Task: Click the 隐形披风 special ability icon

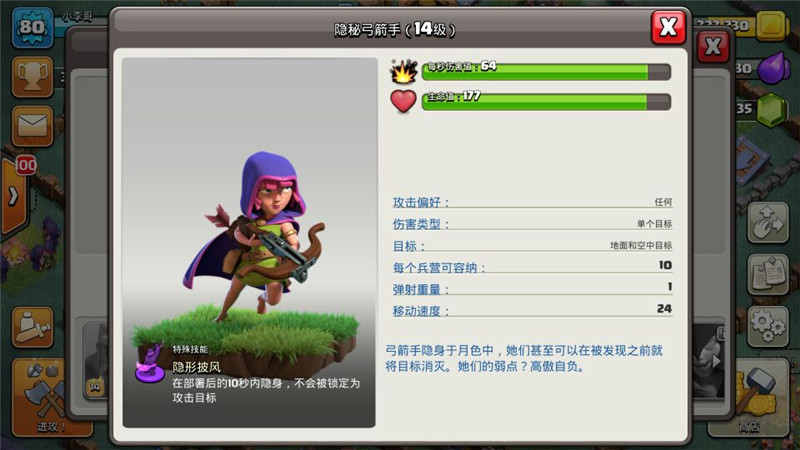Action: click(x=150, y=363)
